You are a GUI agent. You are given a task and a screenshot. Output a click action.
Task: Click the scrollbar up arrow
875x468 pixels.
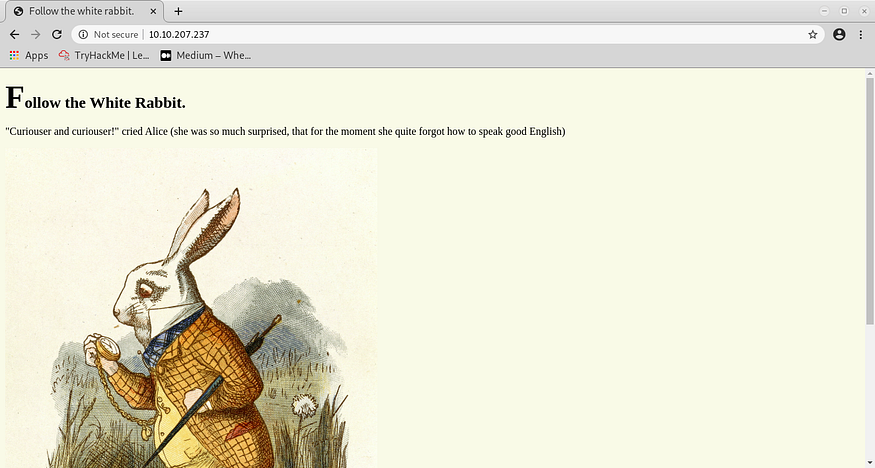870,73
